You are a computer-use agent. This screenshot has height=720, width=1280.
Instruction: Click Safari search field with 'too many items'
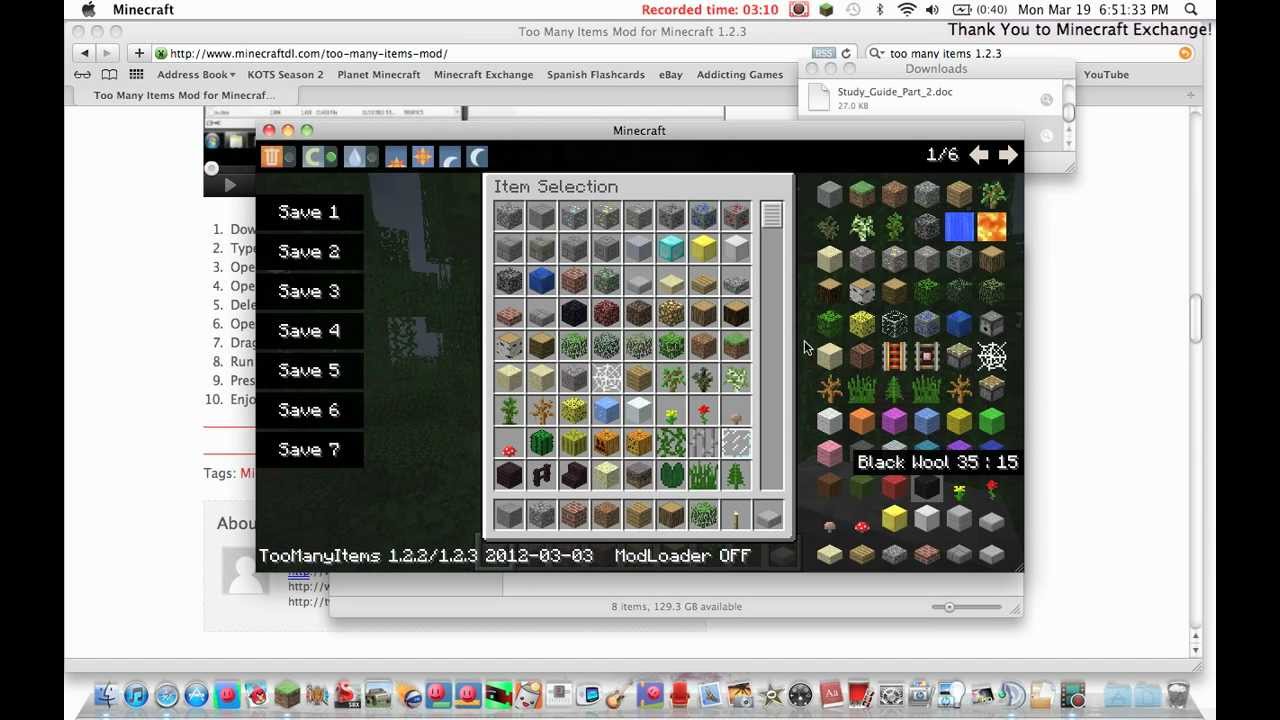[1030, 53]
